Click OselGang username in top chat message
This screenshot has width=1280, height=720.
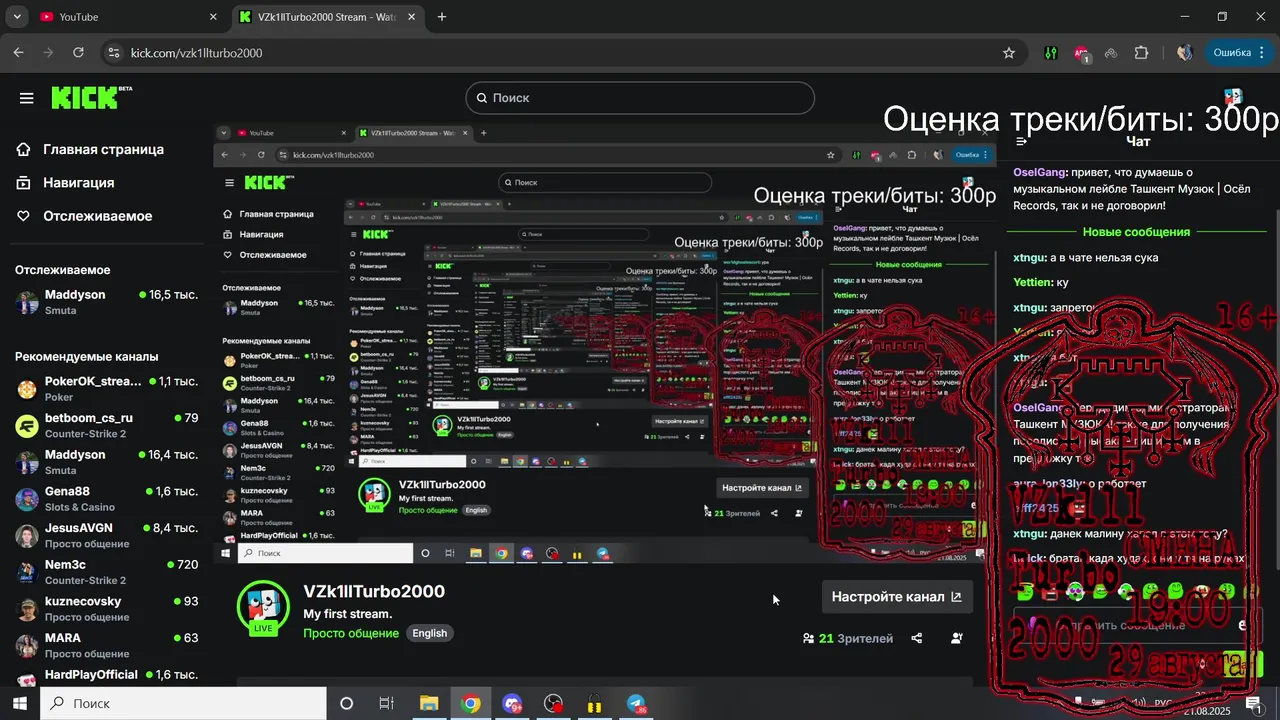click(x=1039, y=173)
